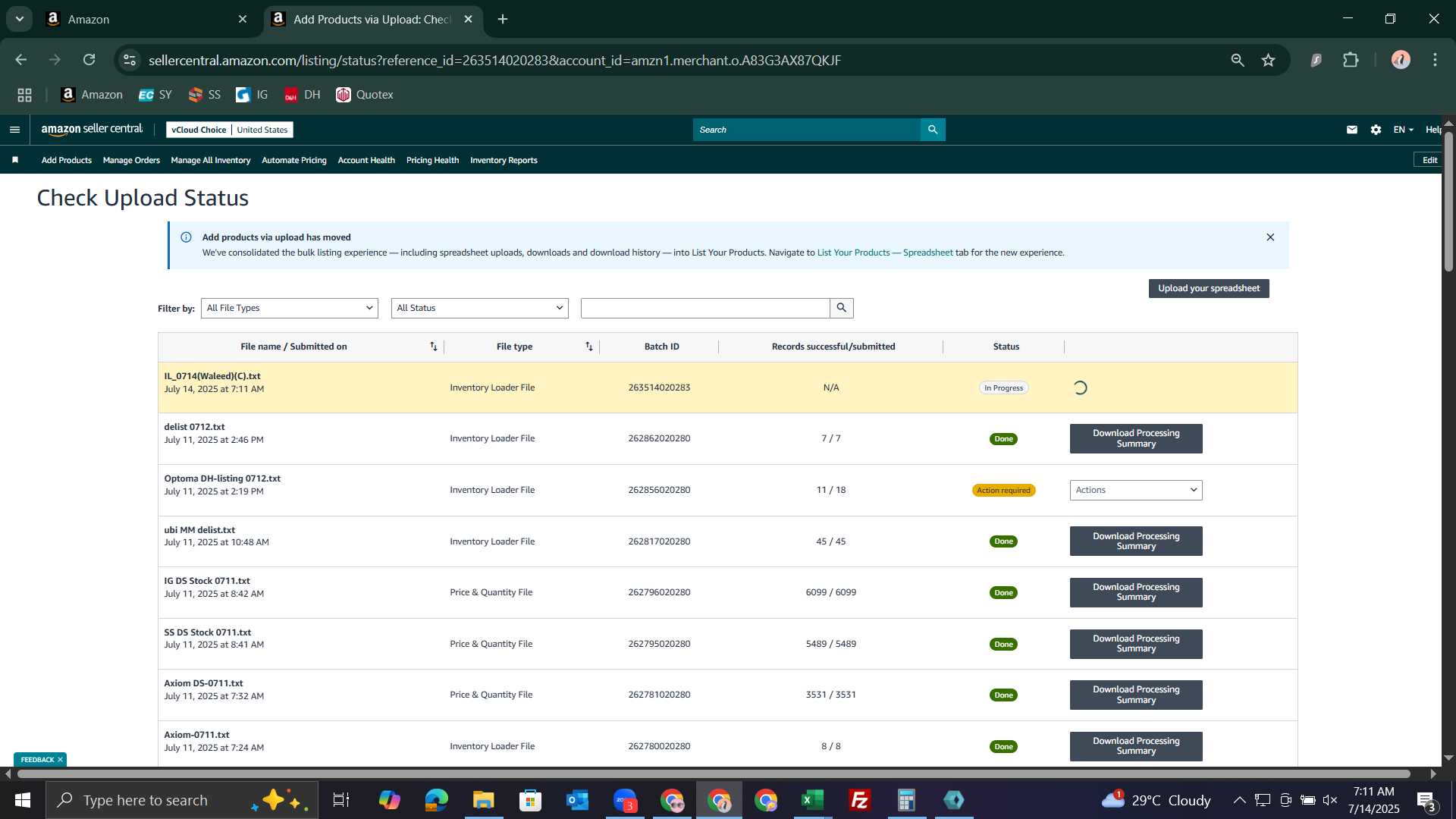Image resolution: width=1456 pixels, height=819 pixels.
Task: Download Processing Summary for ubi MM delist.txt
Action: pyautogui.click(x=1136, y=541)
